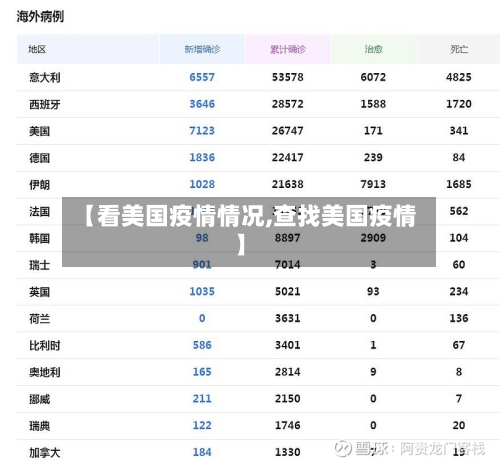Click the 治愈 column header
500x464 pixels.
[373, 49]
